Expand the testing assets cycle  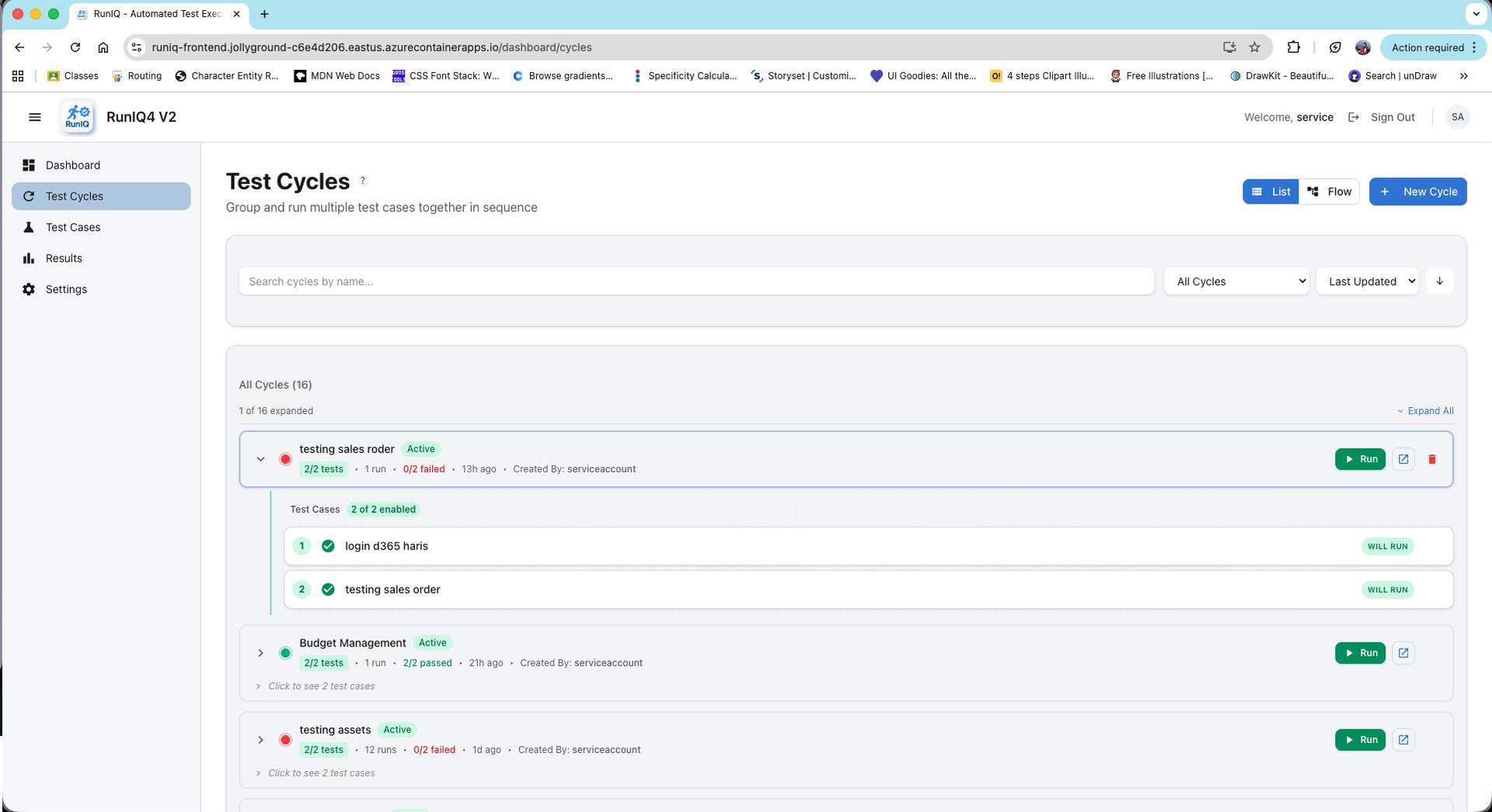click(x=260, y=740)
